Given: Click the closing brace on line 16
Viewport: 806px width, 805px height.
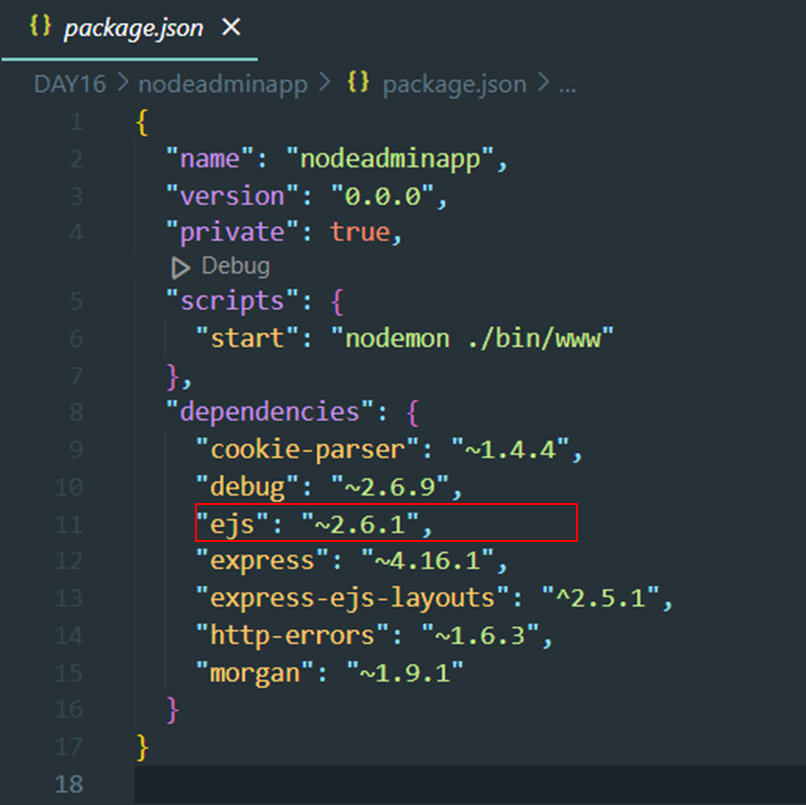Looking at the screenshot, I should pos(173,710).
